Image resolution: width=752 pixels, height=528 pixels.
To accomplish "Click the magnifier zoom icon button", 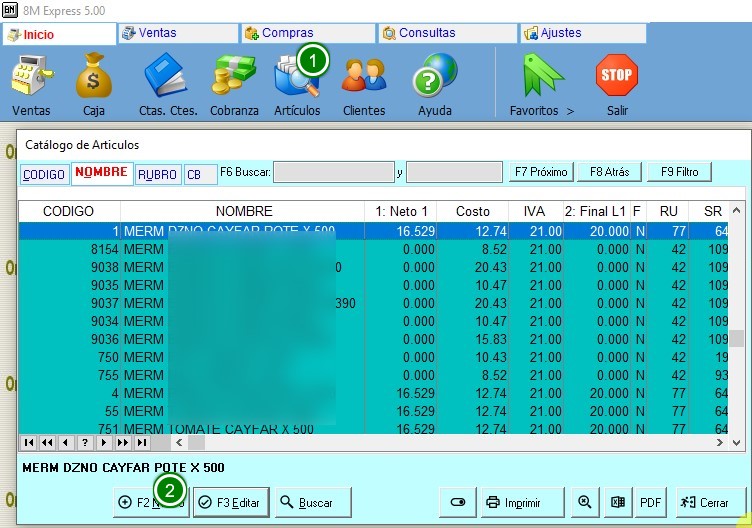I will tap(584, 502).
